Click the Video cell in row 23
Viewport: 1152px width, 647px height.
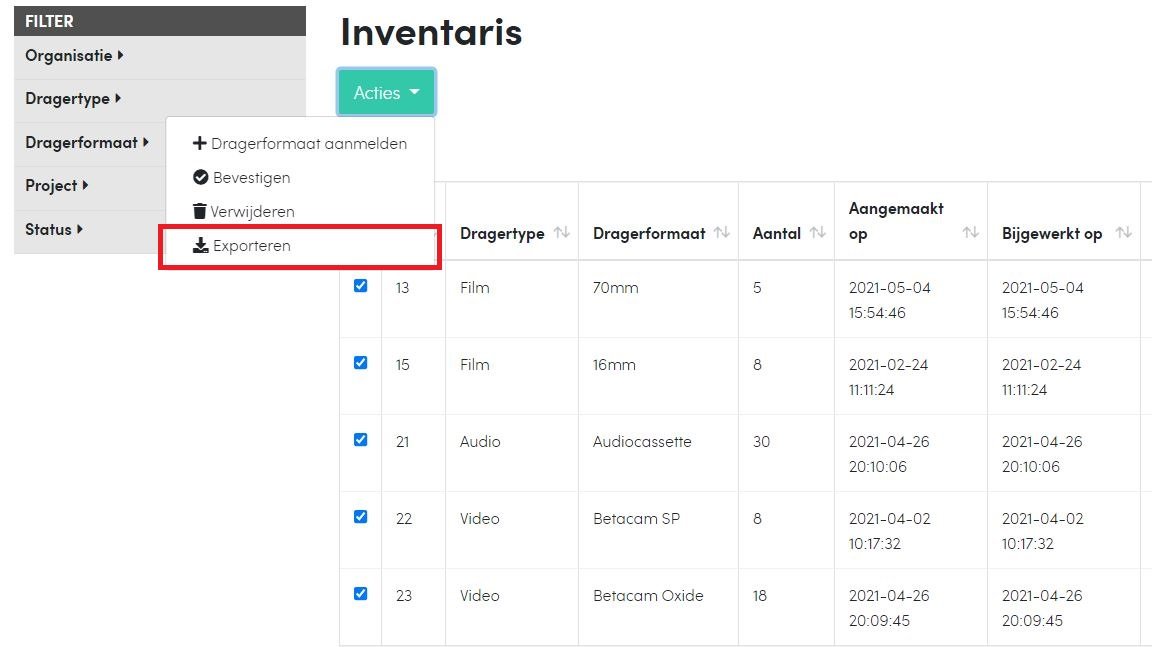tap(480, 596)
